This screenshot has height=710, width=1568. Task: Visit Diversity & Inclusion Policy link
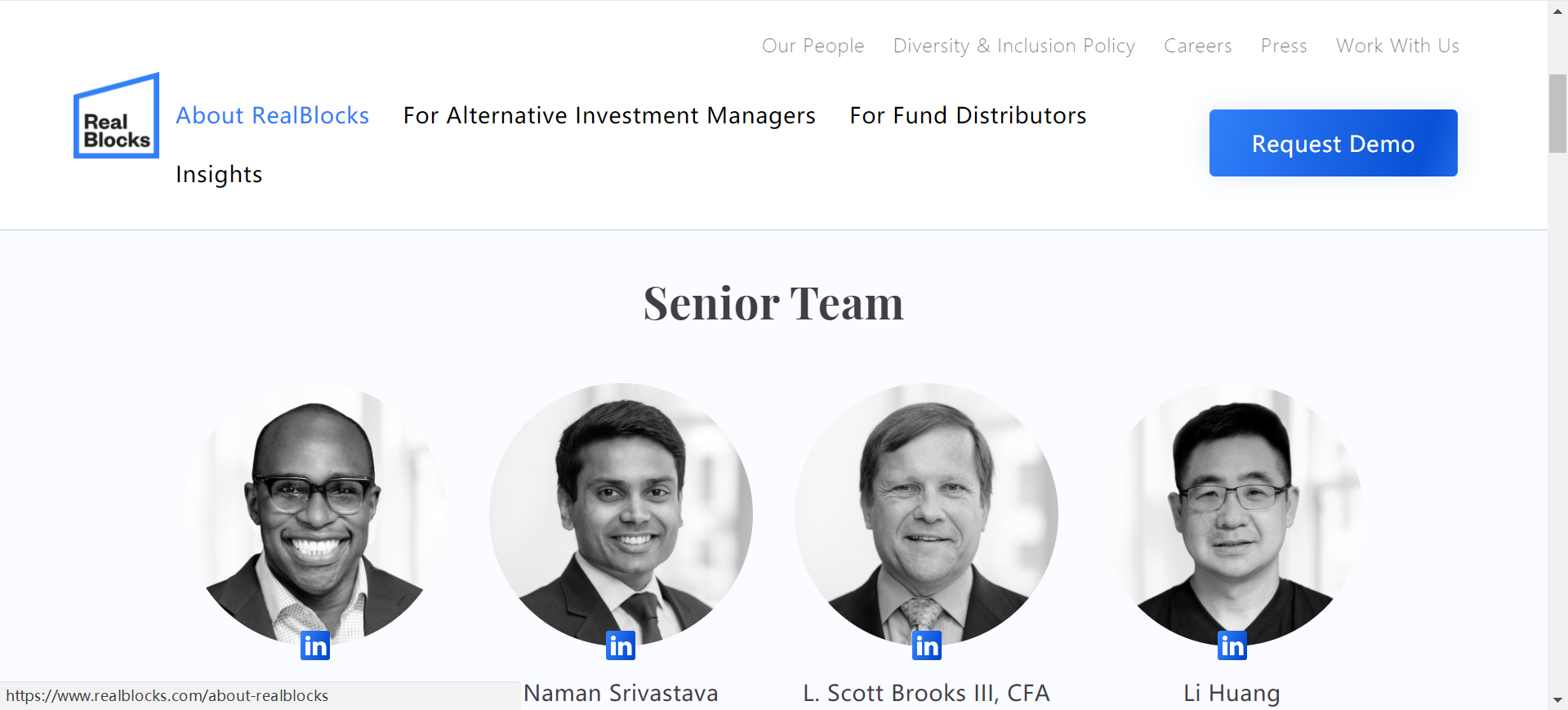coord(1013,46)
